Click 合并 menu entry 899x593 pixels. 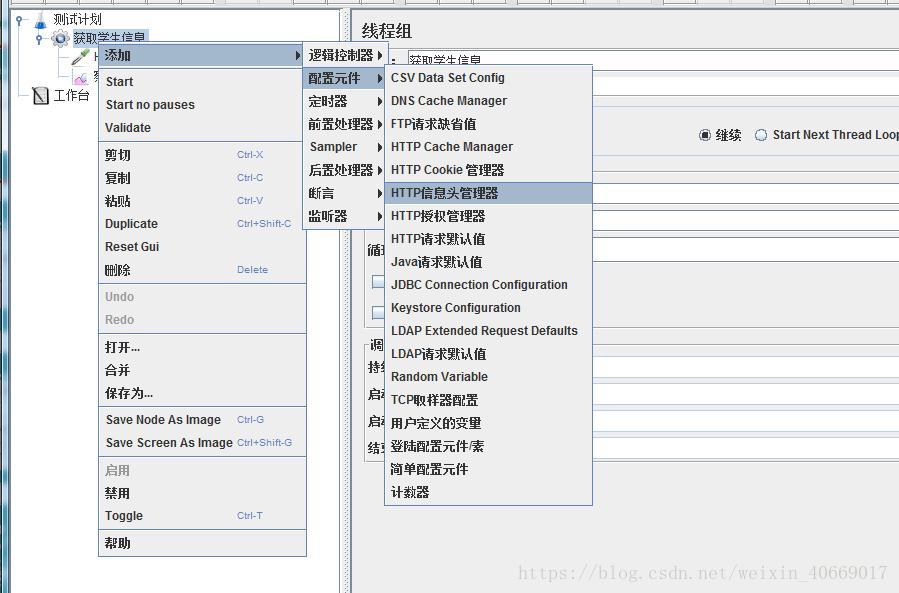tap(202, 370)
